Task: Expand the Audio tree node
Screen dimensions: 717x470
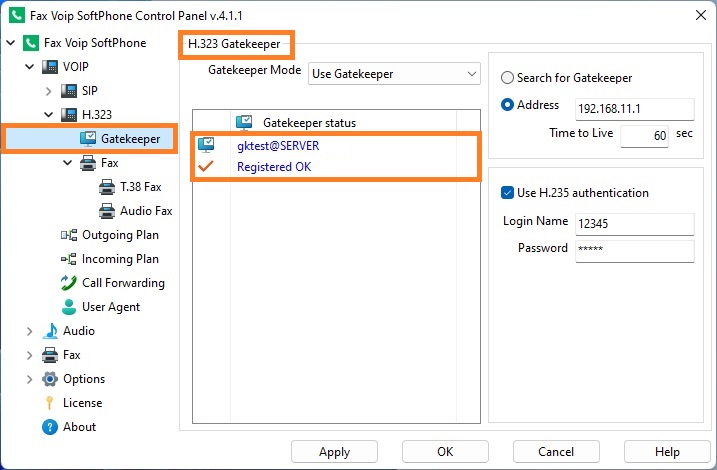Action: pyautogui.click(x=29, y=331)
